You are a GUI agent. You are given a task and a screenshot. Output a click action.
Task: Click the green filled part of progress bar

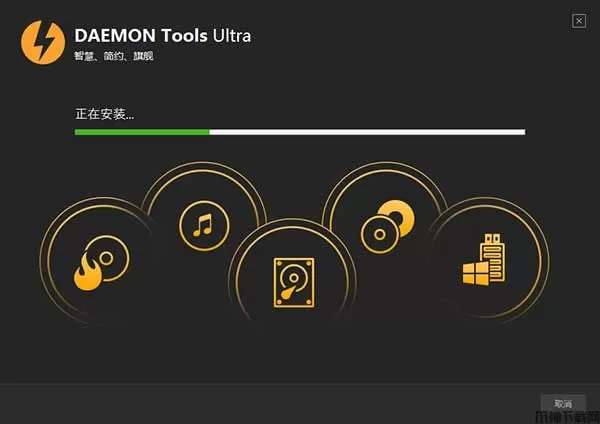click(142, 132)
